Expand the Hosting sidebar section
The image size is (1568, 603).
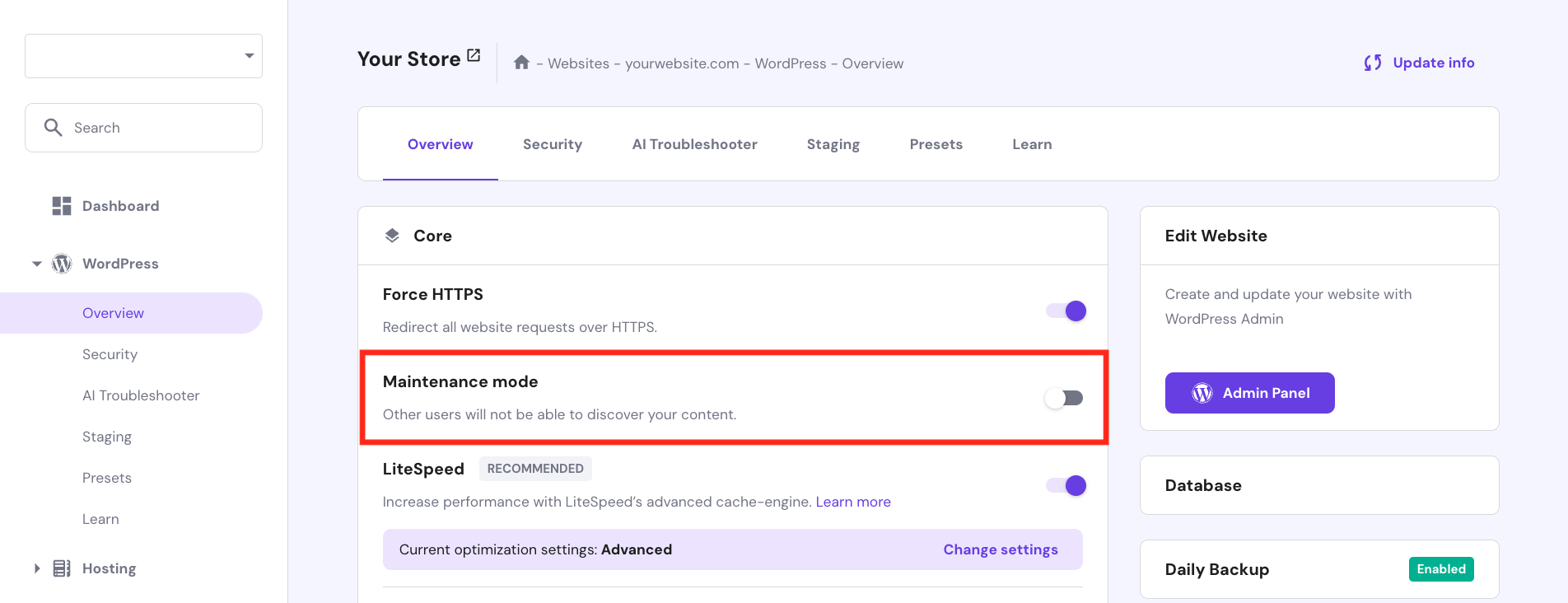click(x=36, y=568)
